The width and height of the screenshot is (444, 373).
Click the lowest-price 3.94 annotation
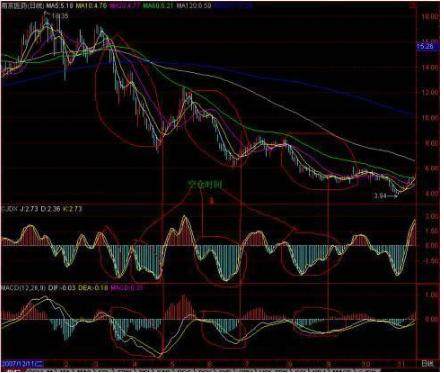(x=381, y=197)
